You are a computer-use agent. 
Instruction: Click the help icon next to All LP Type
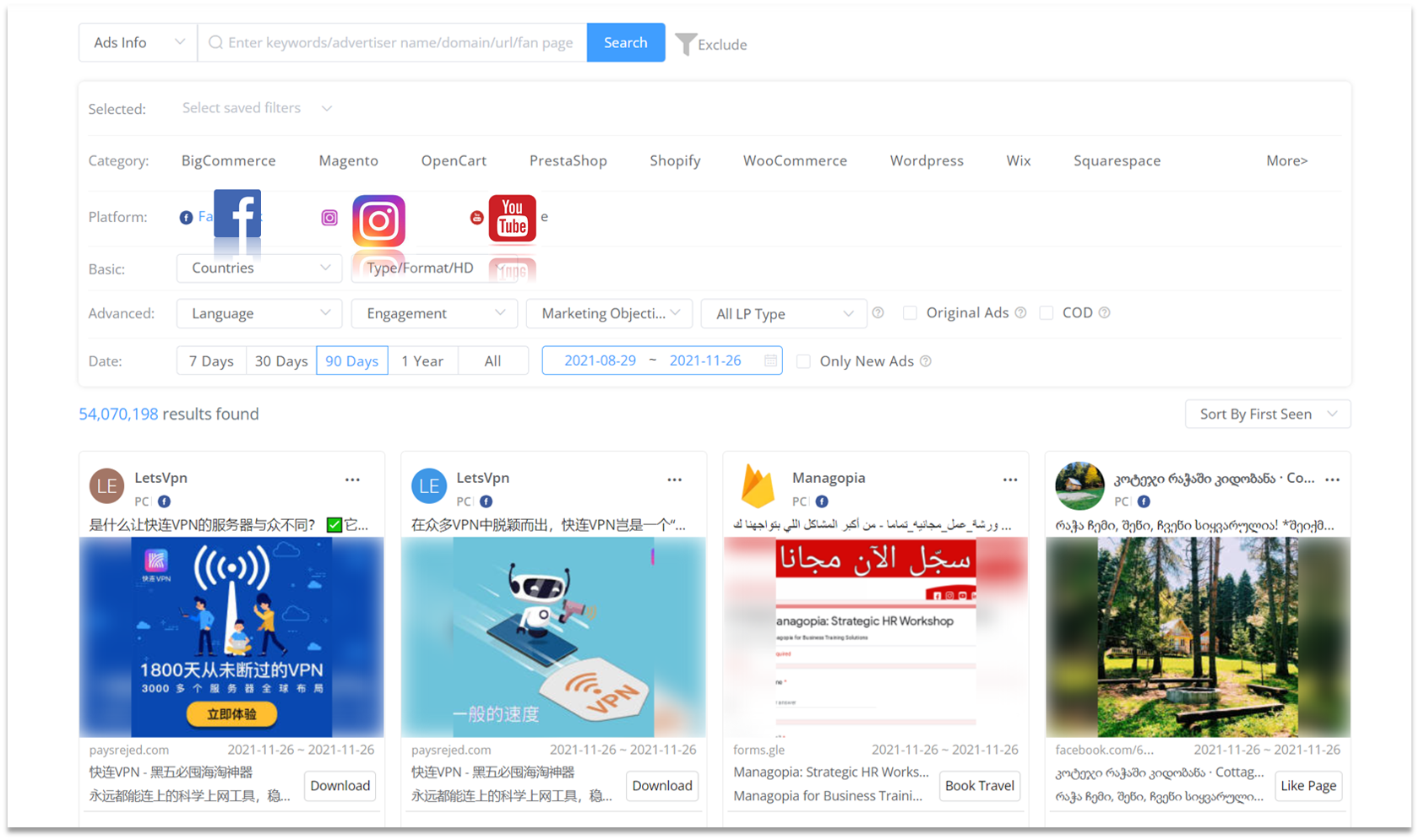click(878, 313)
